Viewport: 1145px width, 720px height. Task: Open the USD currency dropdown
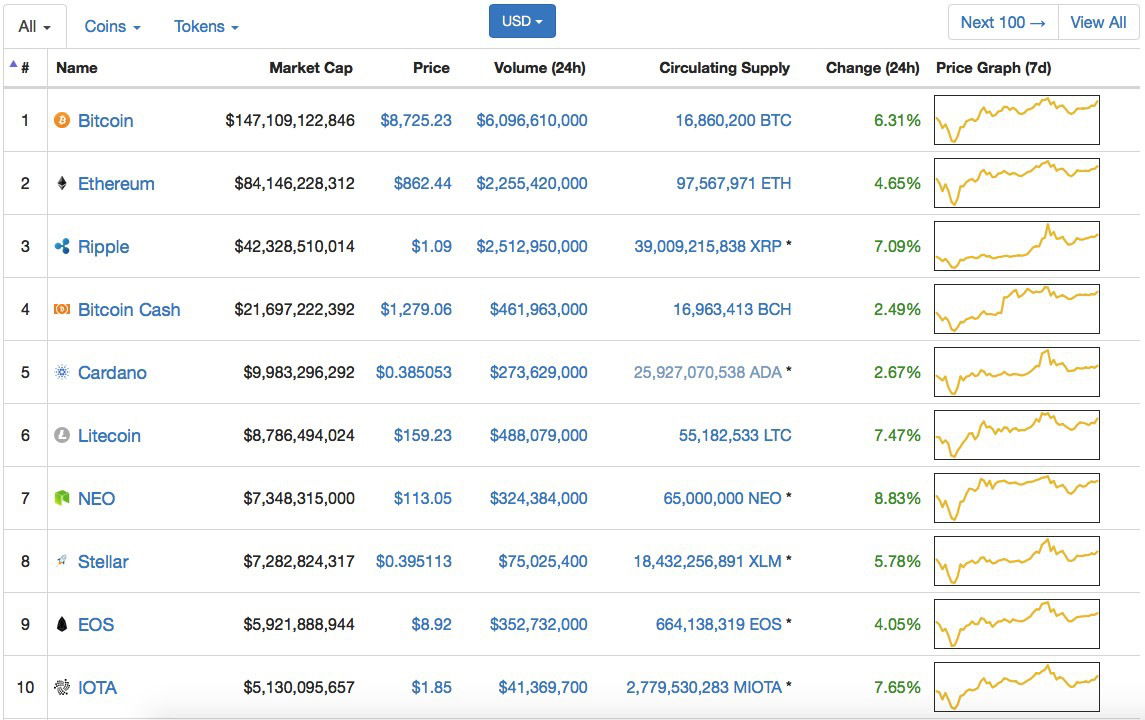point(522,21)
